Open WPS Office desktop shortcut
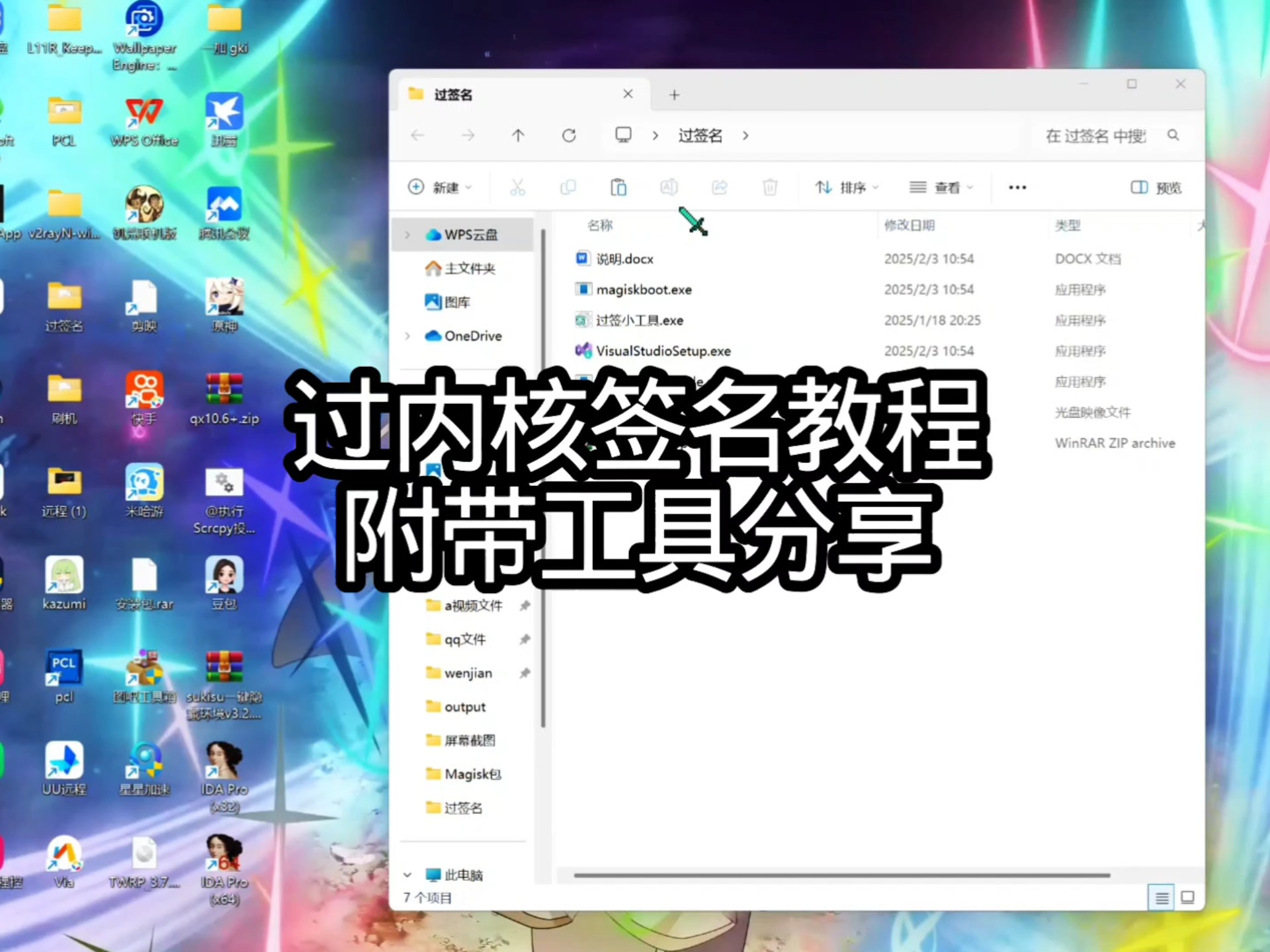 pos(144,121)
